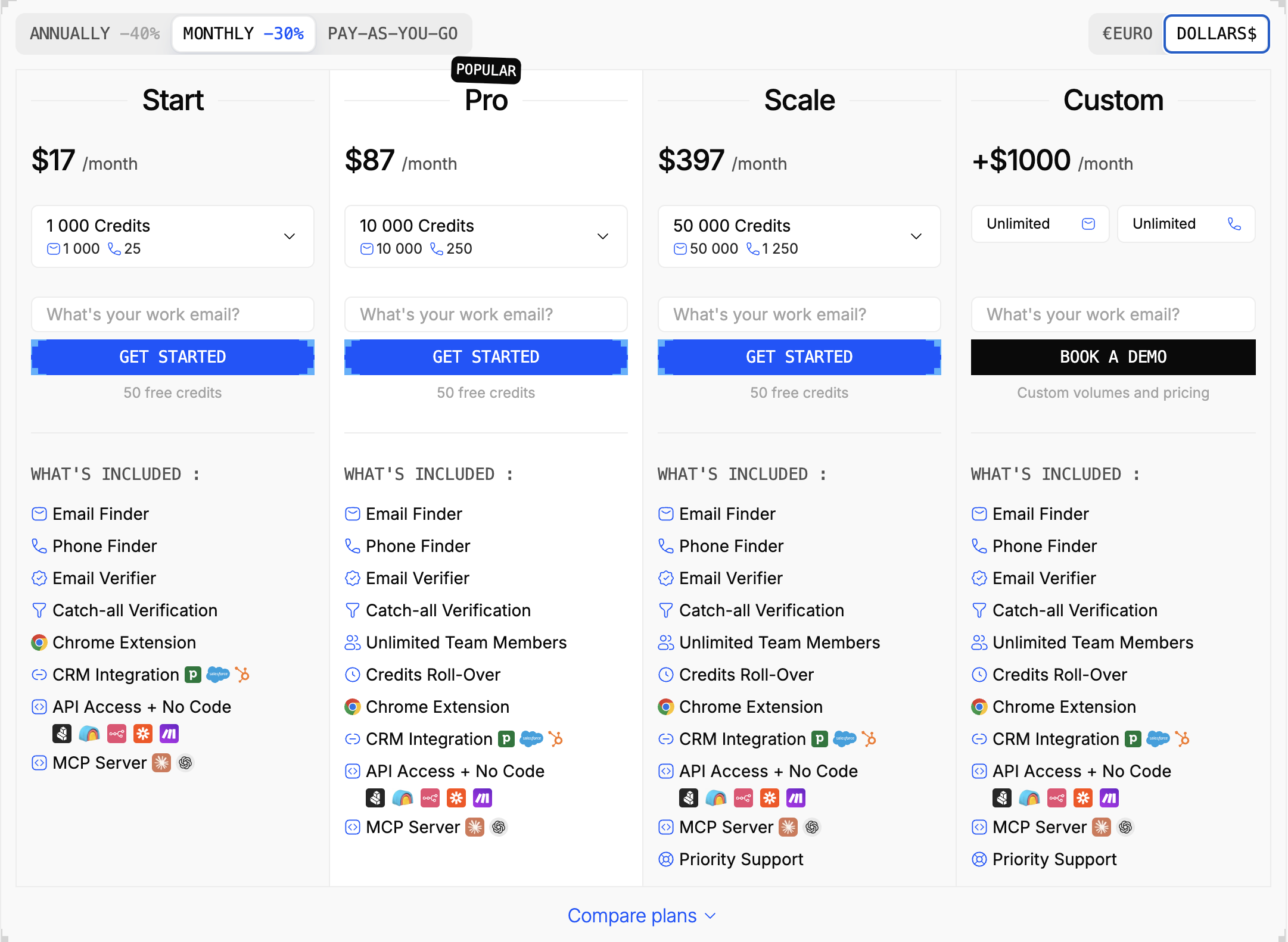The image size is (1288, 942).
Task: Click the Chrome icon in Start plan features
Action: (39, 642)
